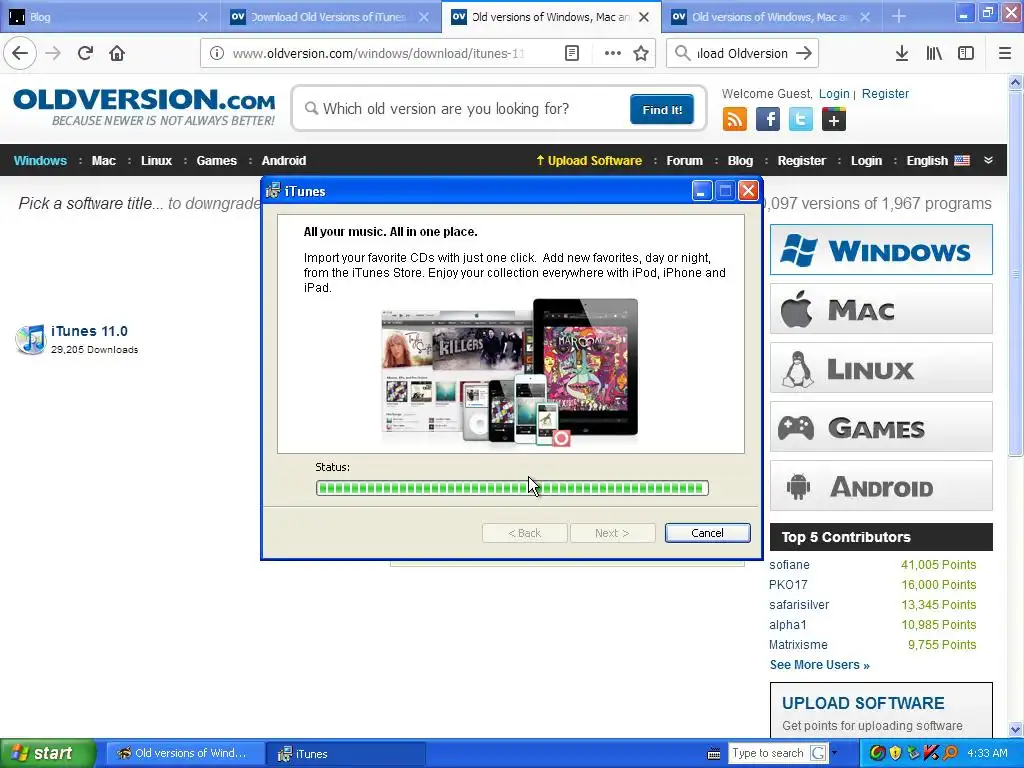Viewport: 1024px width, 768px height.
Task: Open the Blog nav link in black bar
Action: pyautogui.click(x=740, y=161)
